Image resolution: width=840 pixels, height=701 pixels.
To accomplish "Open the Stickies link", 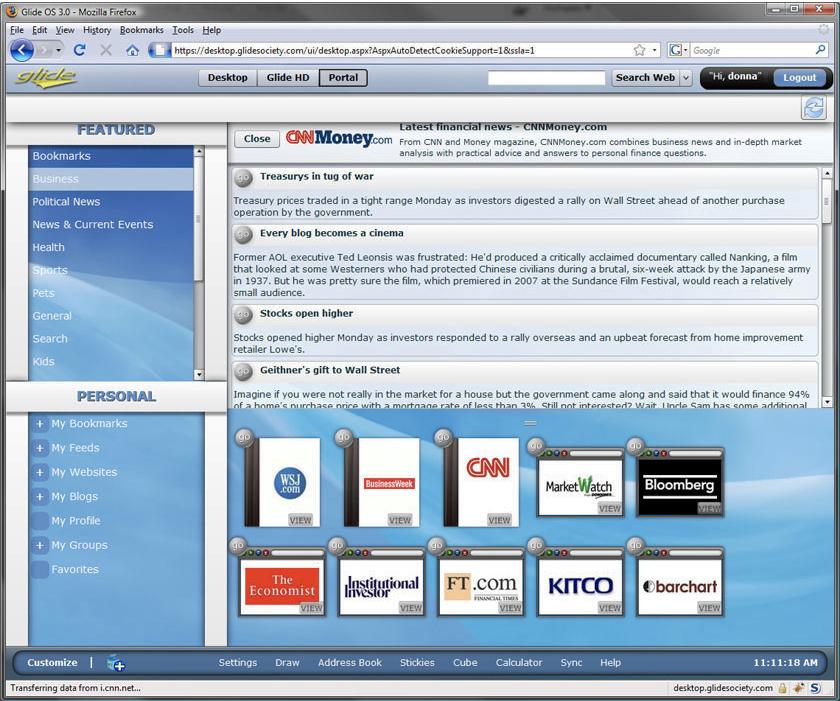I will click(417, 662).
